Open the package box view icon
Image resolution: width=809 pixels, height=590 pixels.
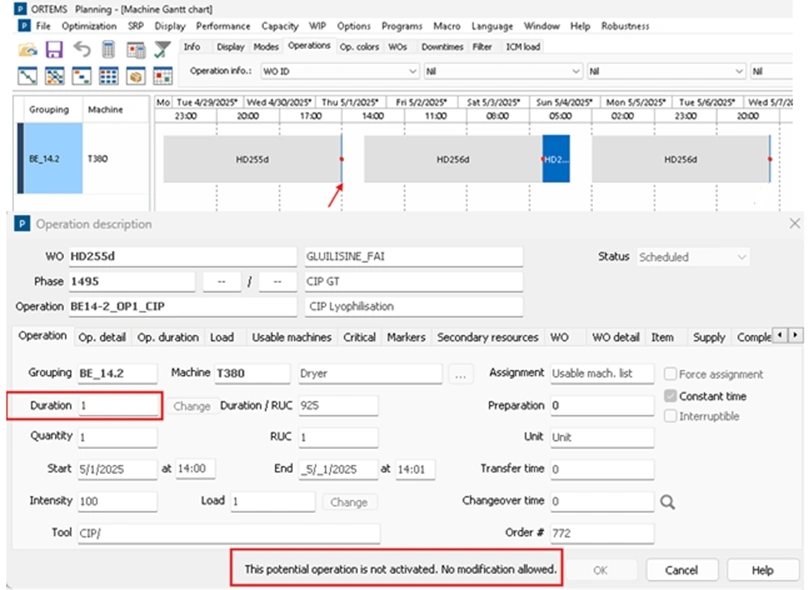136,76
